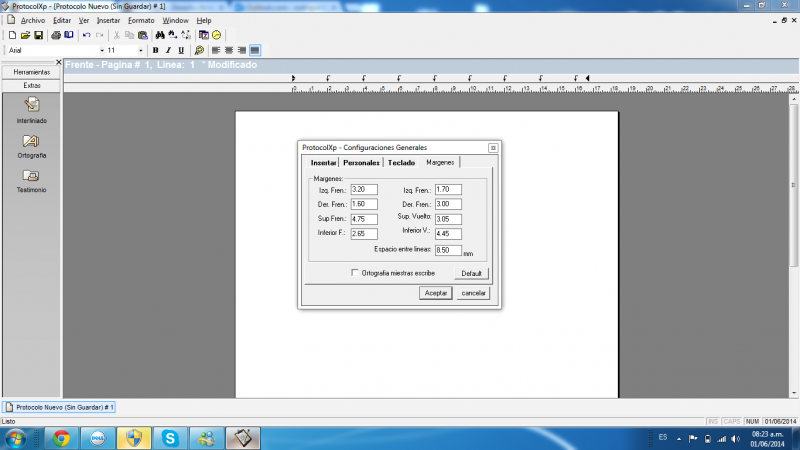
Task: Align text right
Action: point(242,51)
